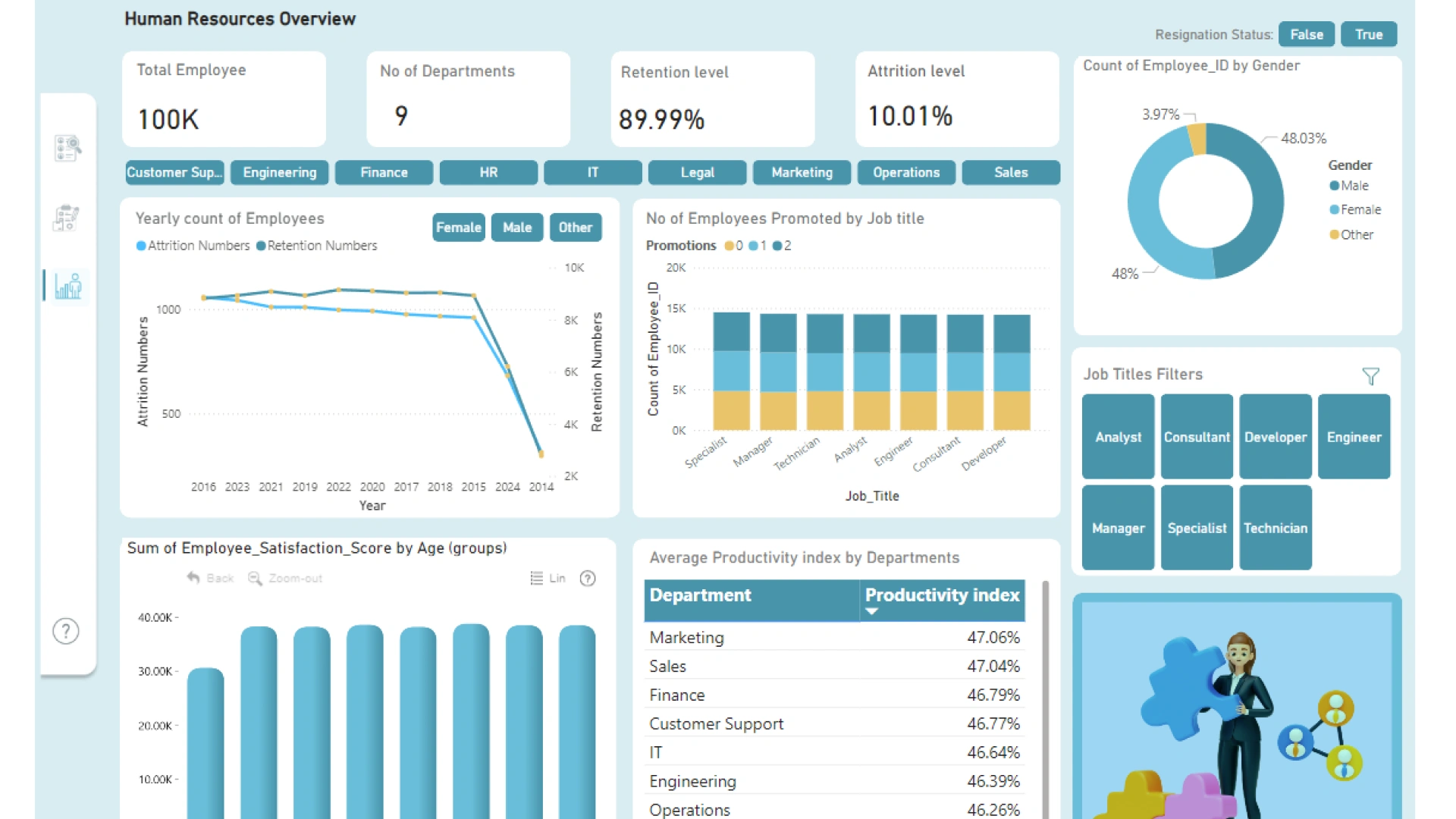1456x819 pixels.
Task: Click the Sales row in productivity table
Action: click(834, 666)
